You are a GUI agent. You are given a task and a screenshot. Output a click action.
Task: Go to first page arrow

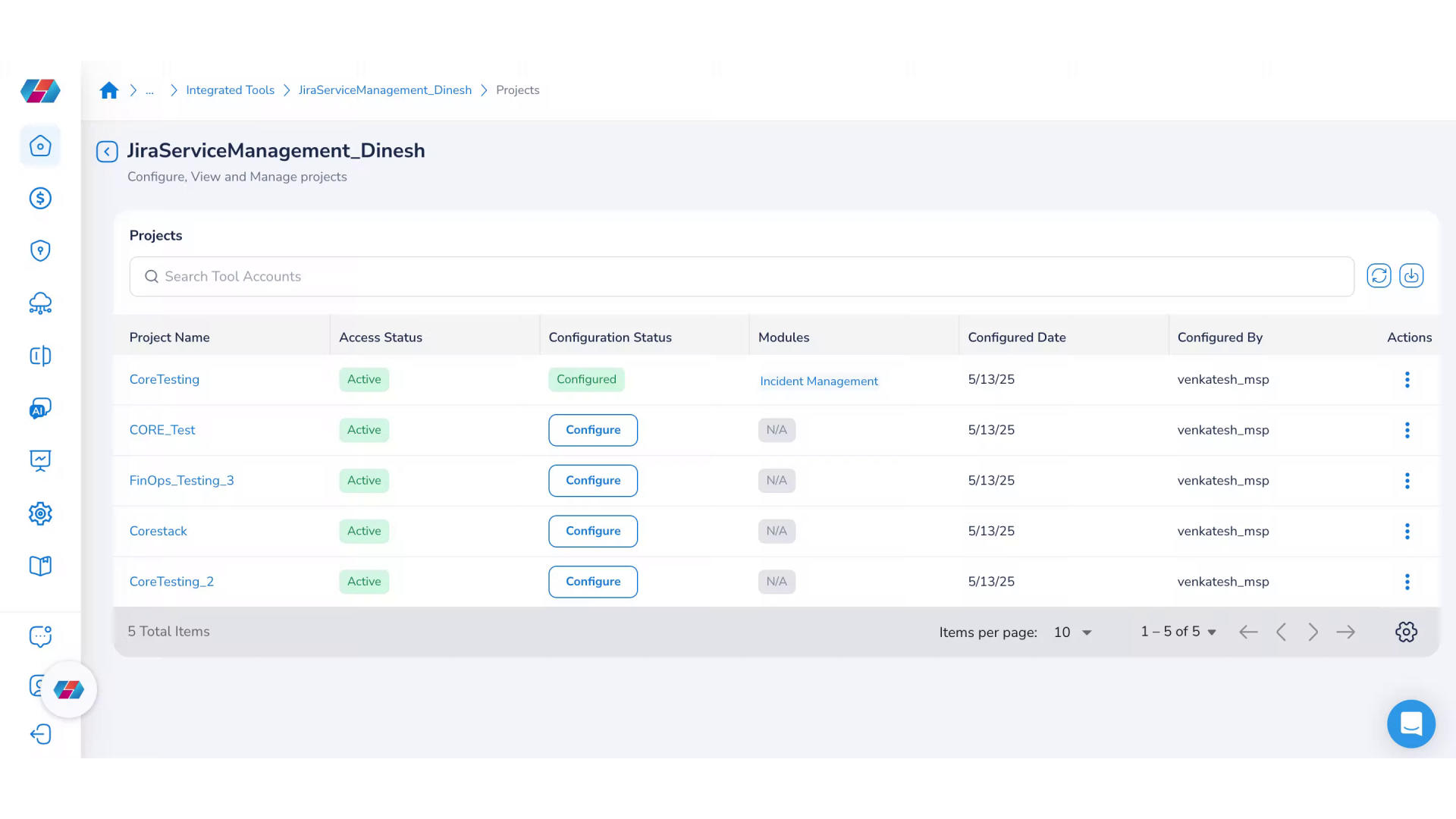(x=1248, y=632)
